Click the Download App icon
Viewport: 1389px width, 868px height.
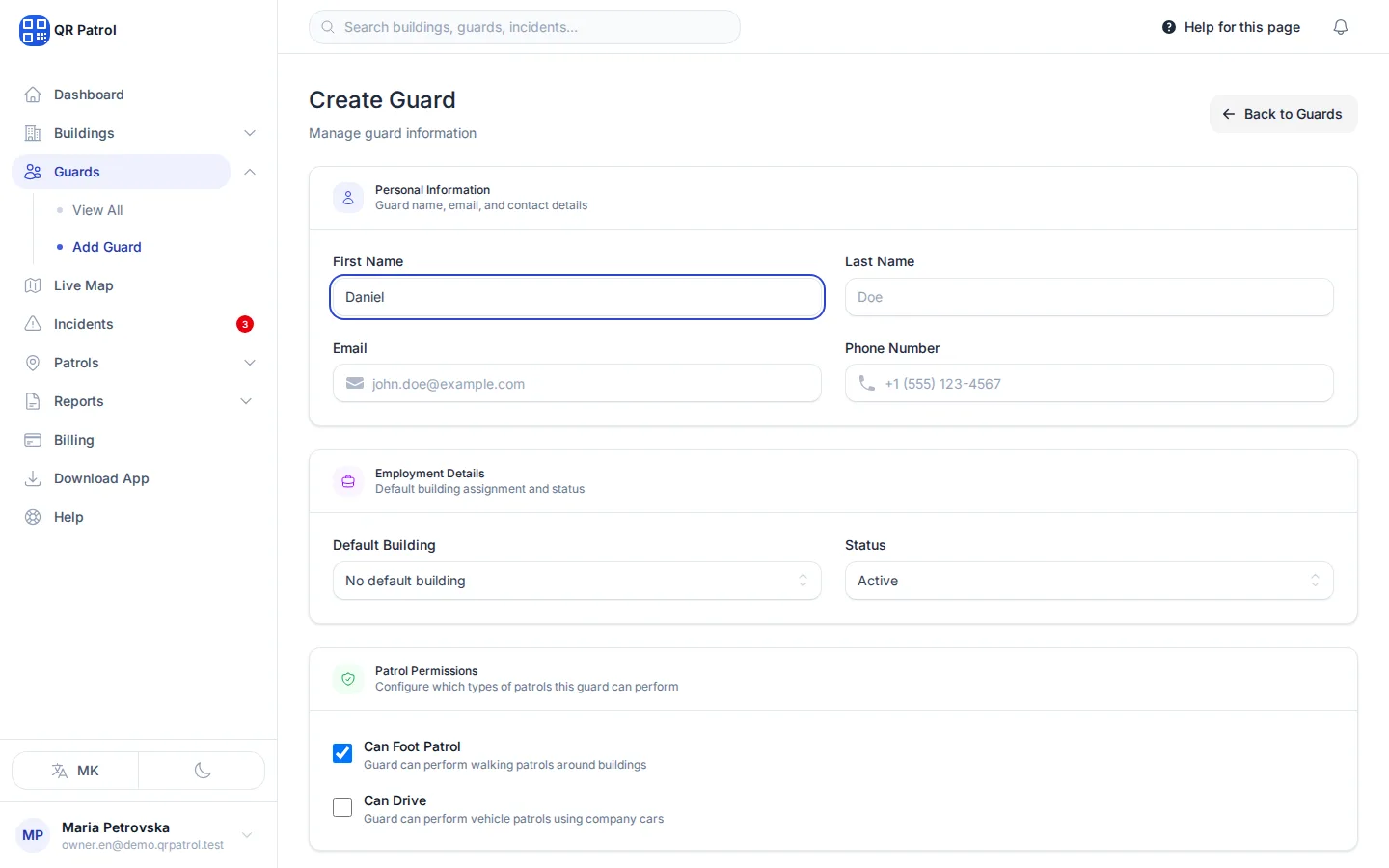point(33,478)
